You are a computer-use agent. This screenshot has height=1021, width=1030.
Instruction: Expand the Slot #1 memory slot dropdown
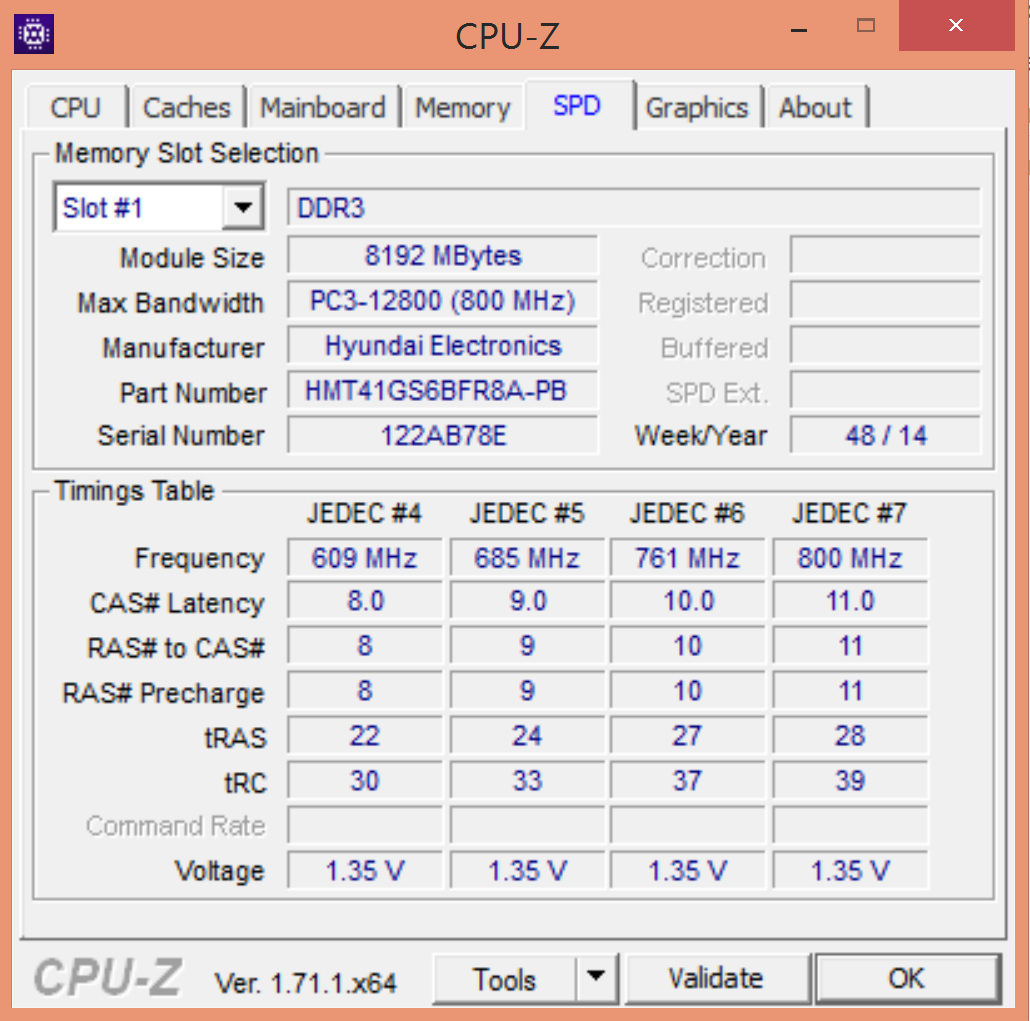coord(243,208)
